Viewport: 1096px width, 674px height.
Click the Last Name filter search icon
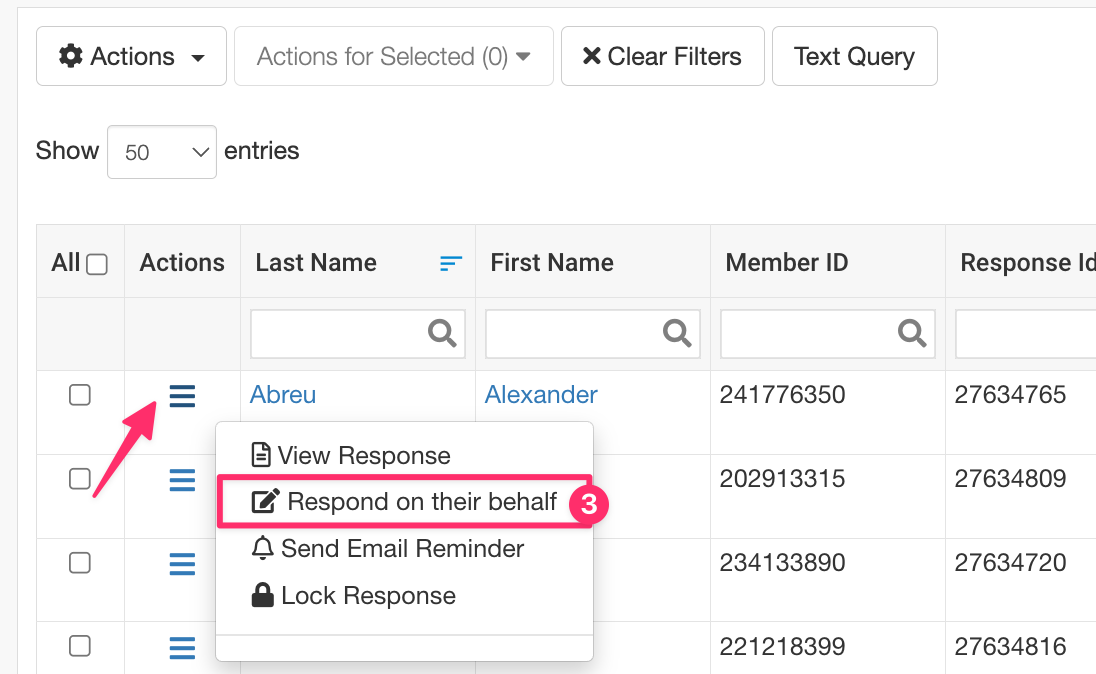coord(442,334)
